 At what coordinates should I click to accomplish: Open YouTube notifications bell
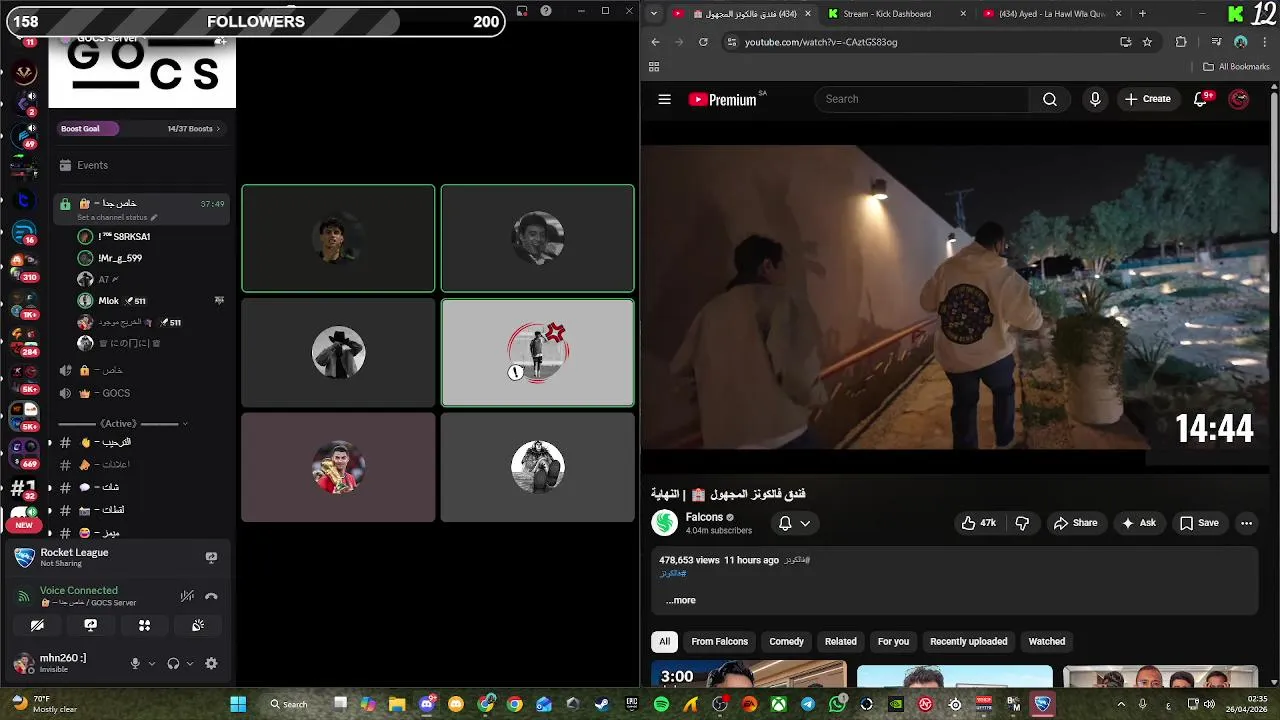tap(1201, 99)
